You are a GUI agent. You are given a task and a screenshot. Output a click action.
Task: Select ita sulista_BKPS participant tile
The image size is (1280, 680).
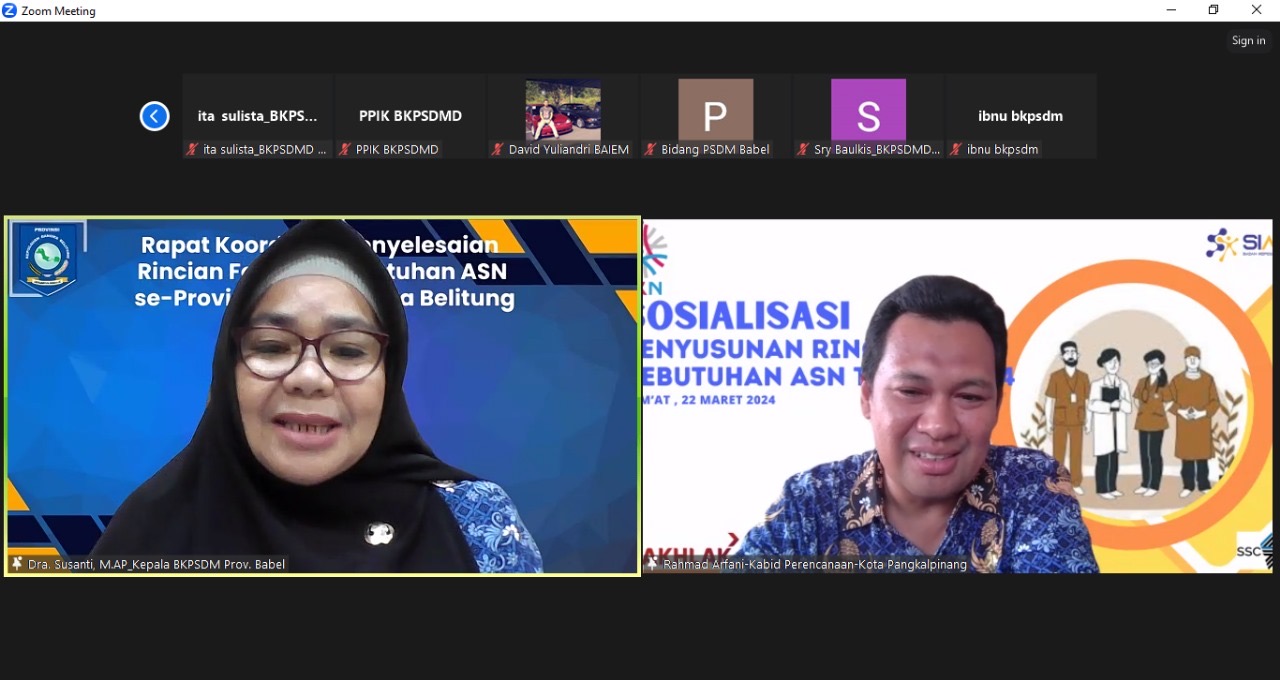[257, 115]
